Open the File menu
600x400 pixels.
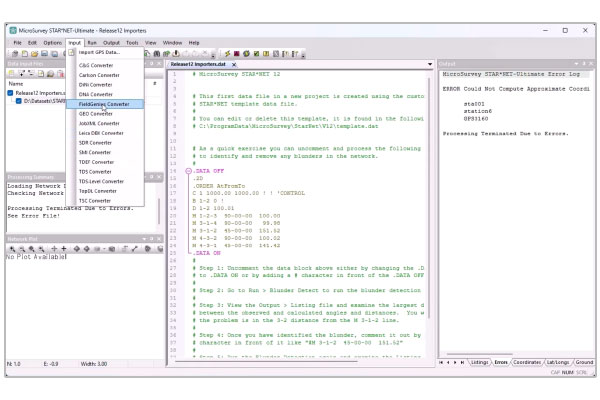click(x=18, y=43)
